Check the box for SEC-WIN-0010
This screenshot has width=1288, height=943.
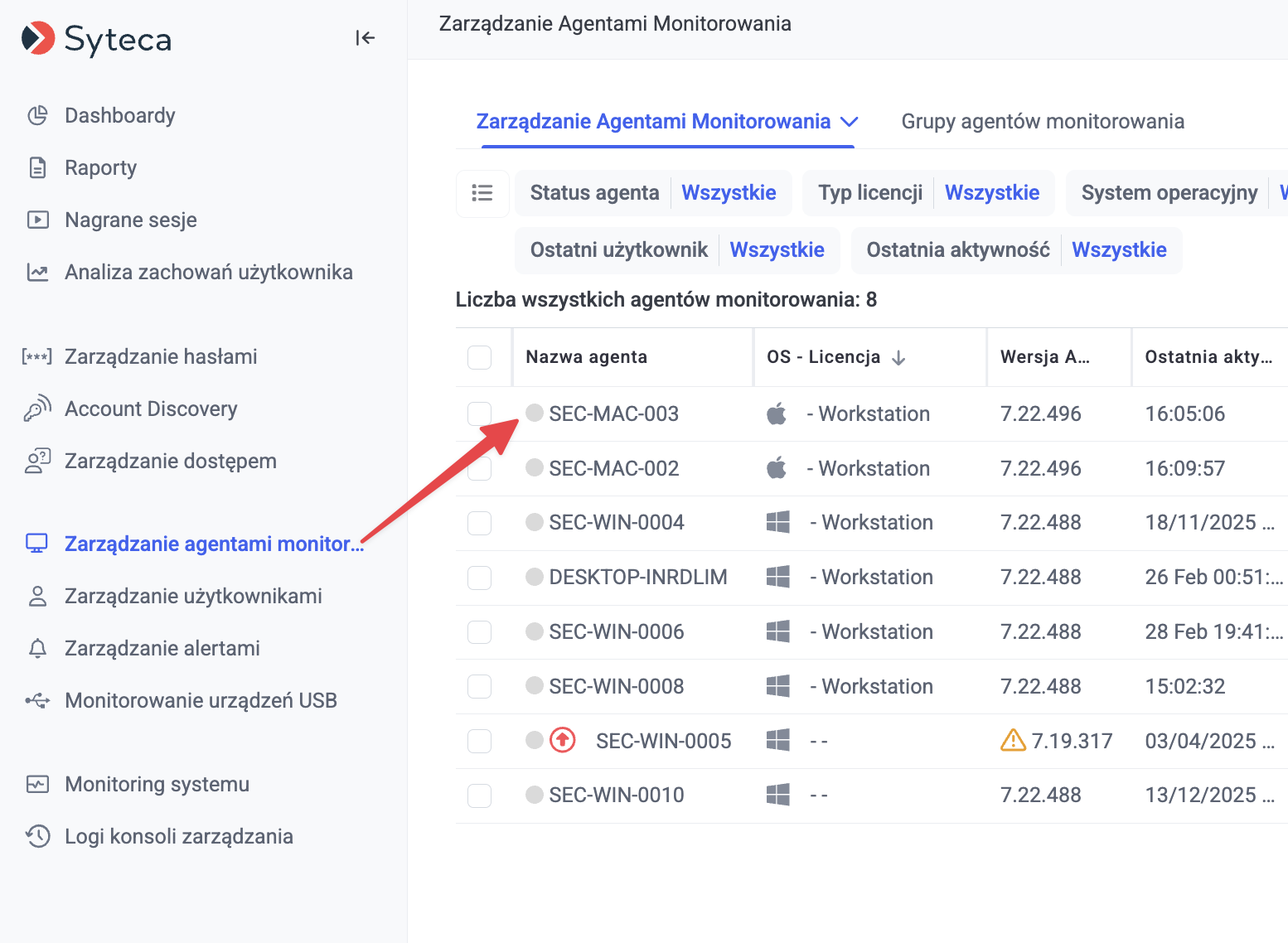[x=480, y=796]
